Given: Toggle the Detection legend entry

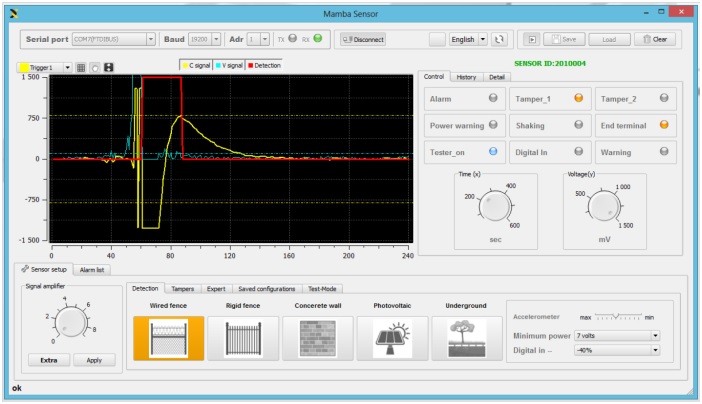Looking at the screenshot, I should point(264,65).
